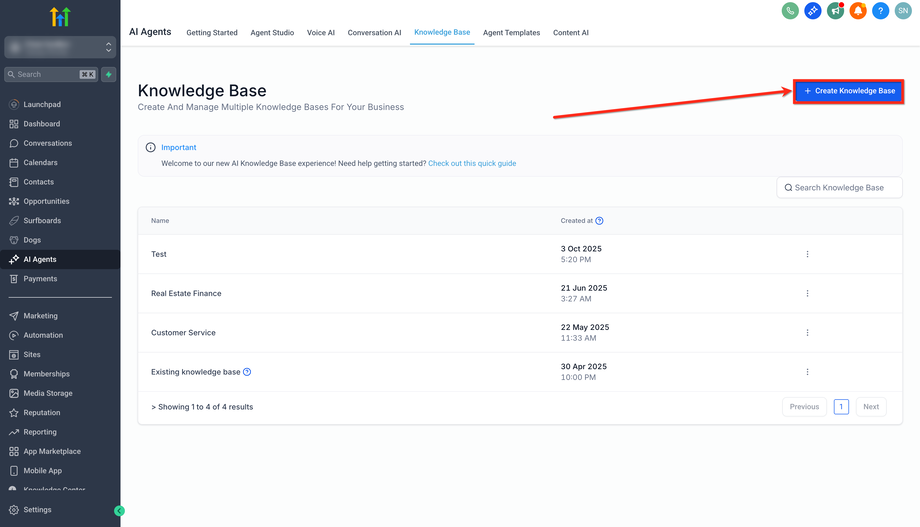Image resolution: width=920 pixels, height=527 pixels.
Task: Click the Search Knowledge Base field
Action: (x=840, y=188)
